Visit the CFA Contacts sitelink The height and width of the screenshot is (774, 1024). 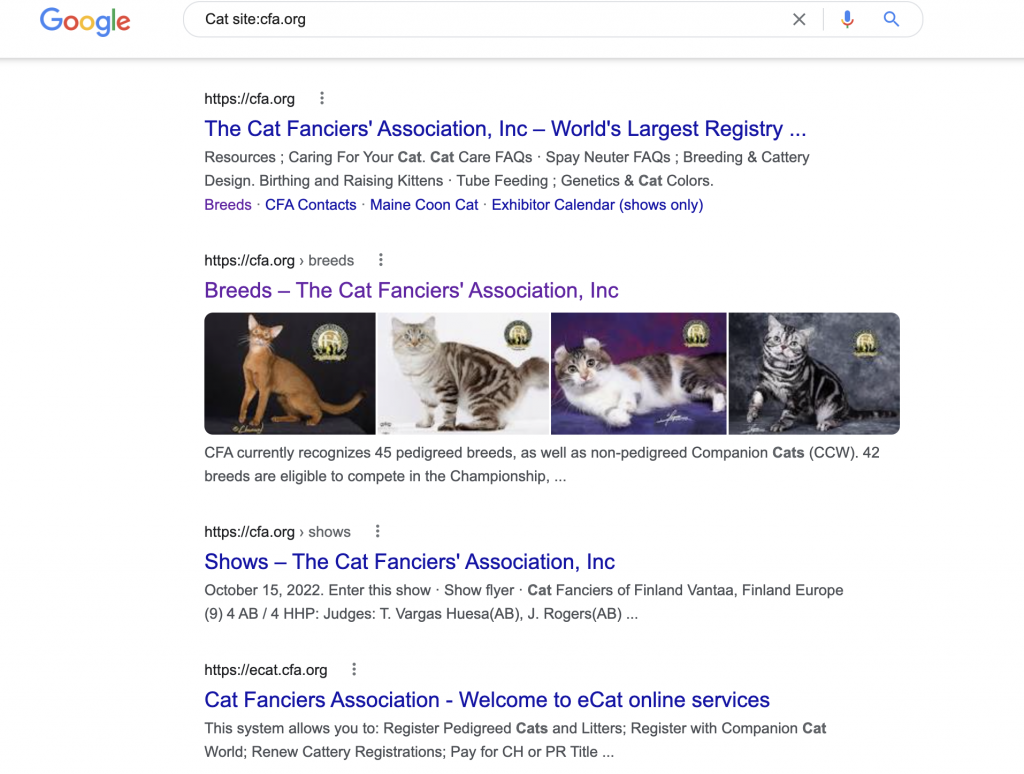(x=311, y=205)
